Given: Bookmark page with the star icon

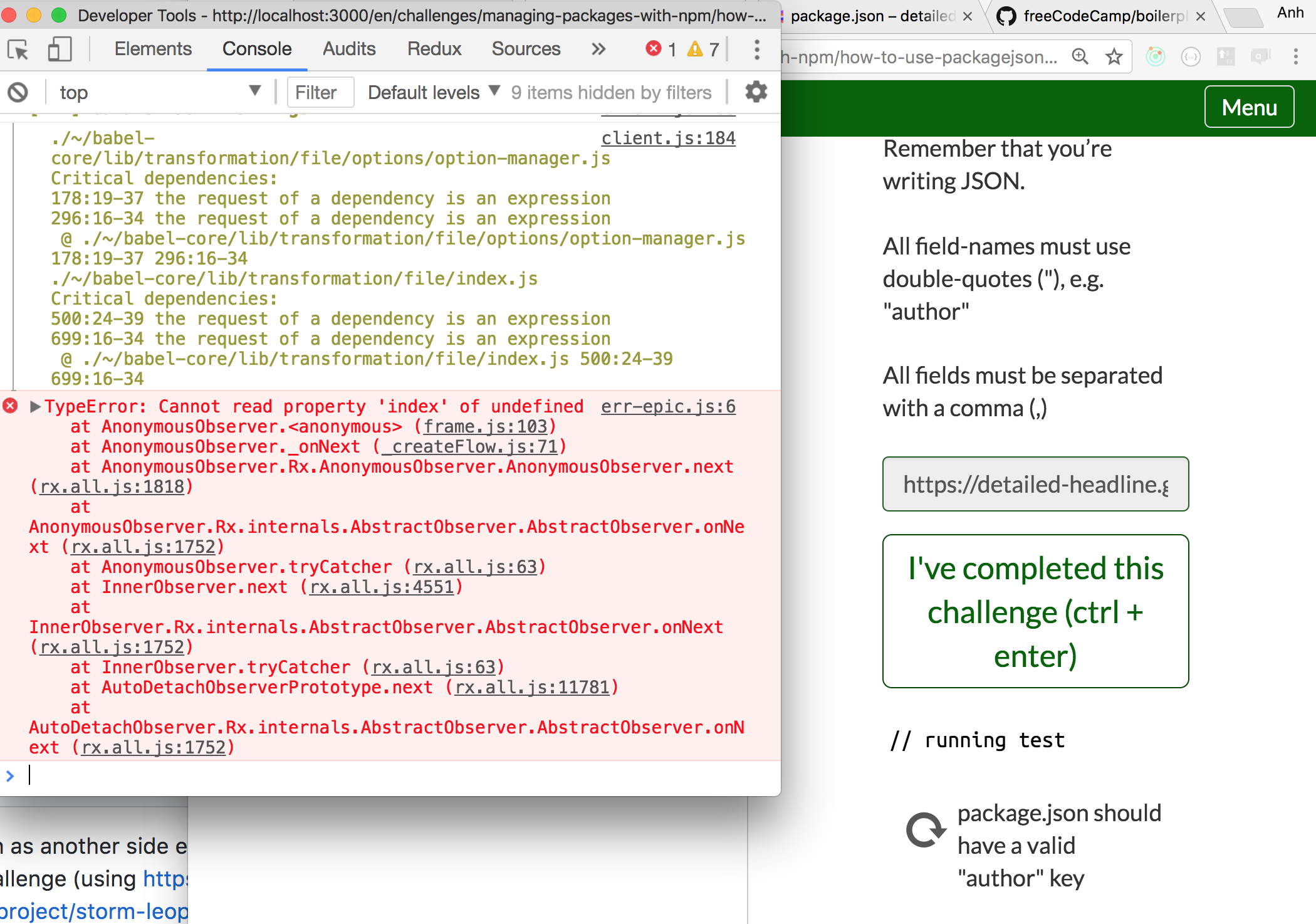Looking at the screenshot, I should click(1114, 57).
